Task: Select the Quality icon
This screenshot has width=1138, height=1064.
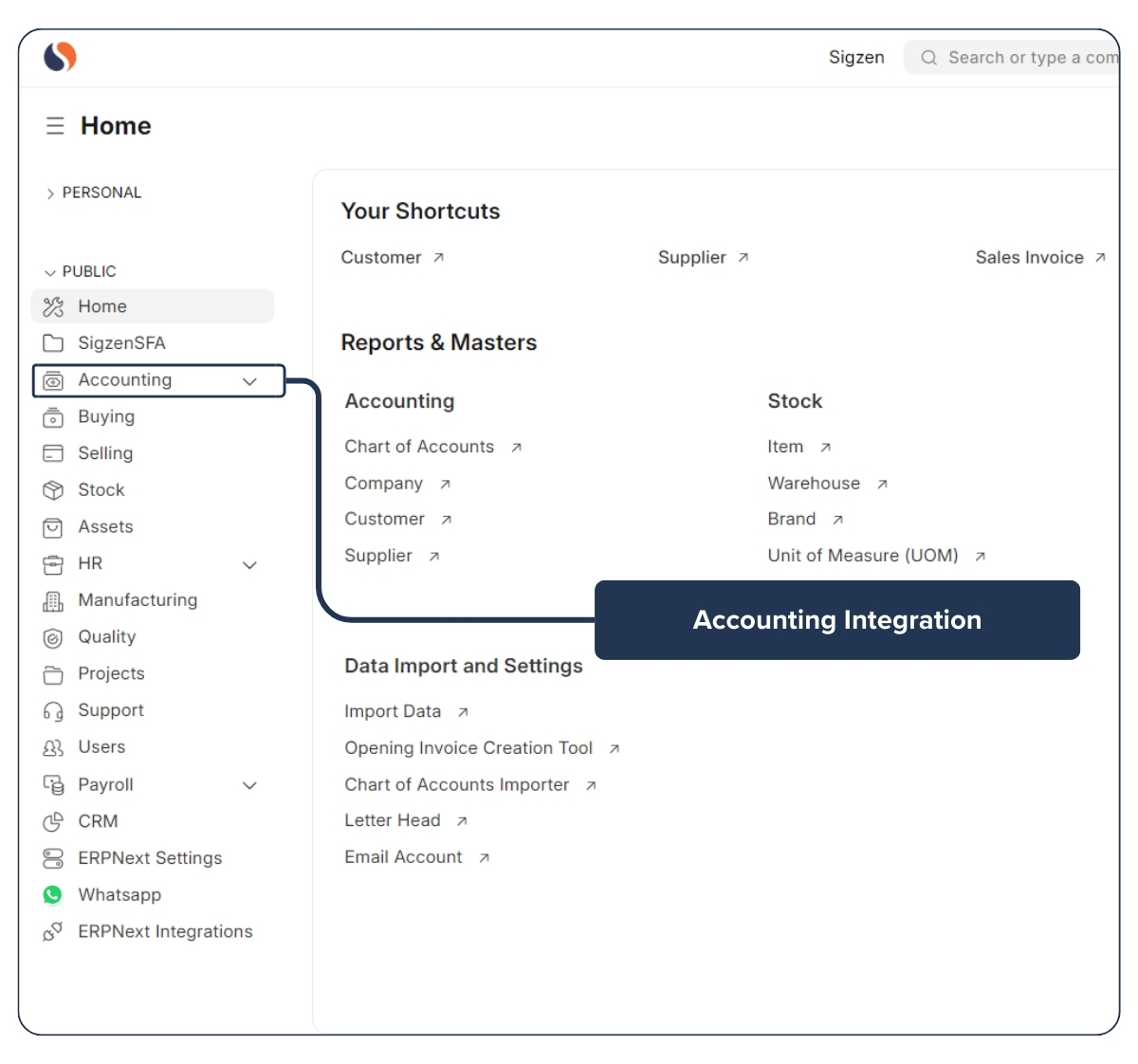Action: [x=52, y=637]
